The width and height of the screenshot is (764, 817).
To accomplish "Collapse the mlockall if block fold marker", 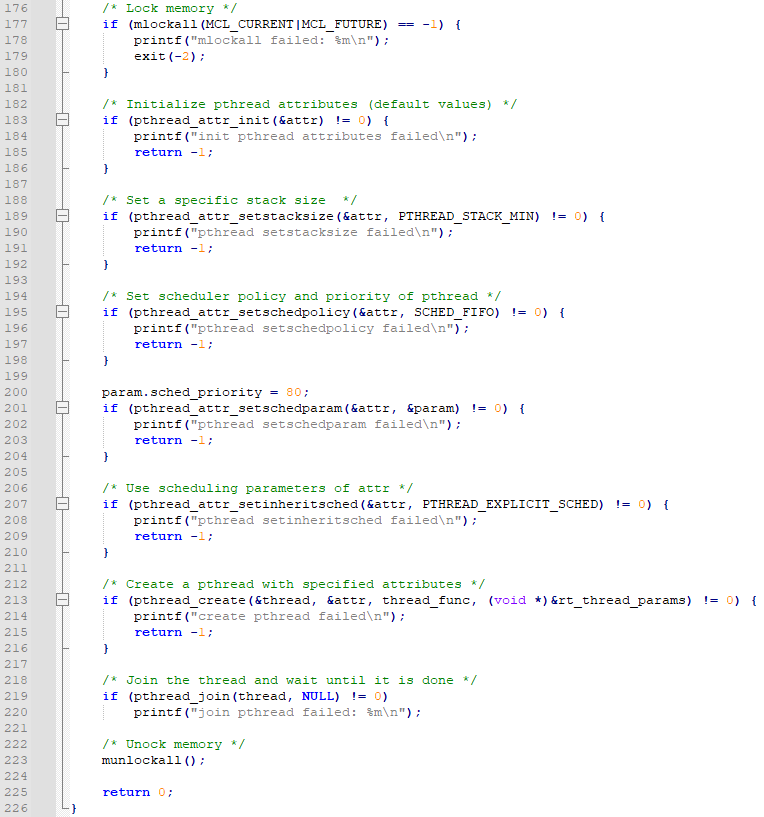I will click(x=62, y=24).
